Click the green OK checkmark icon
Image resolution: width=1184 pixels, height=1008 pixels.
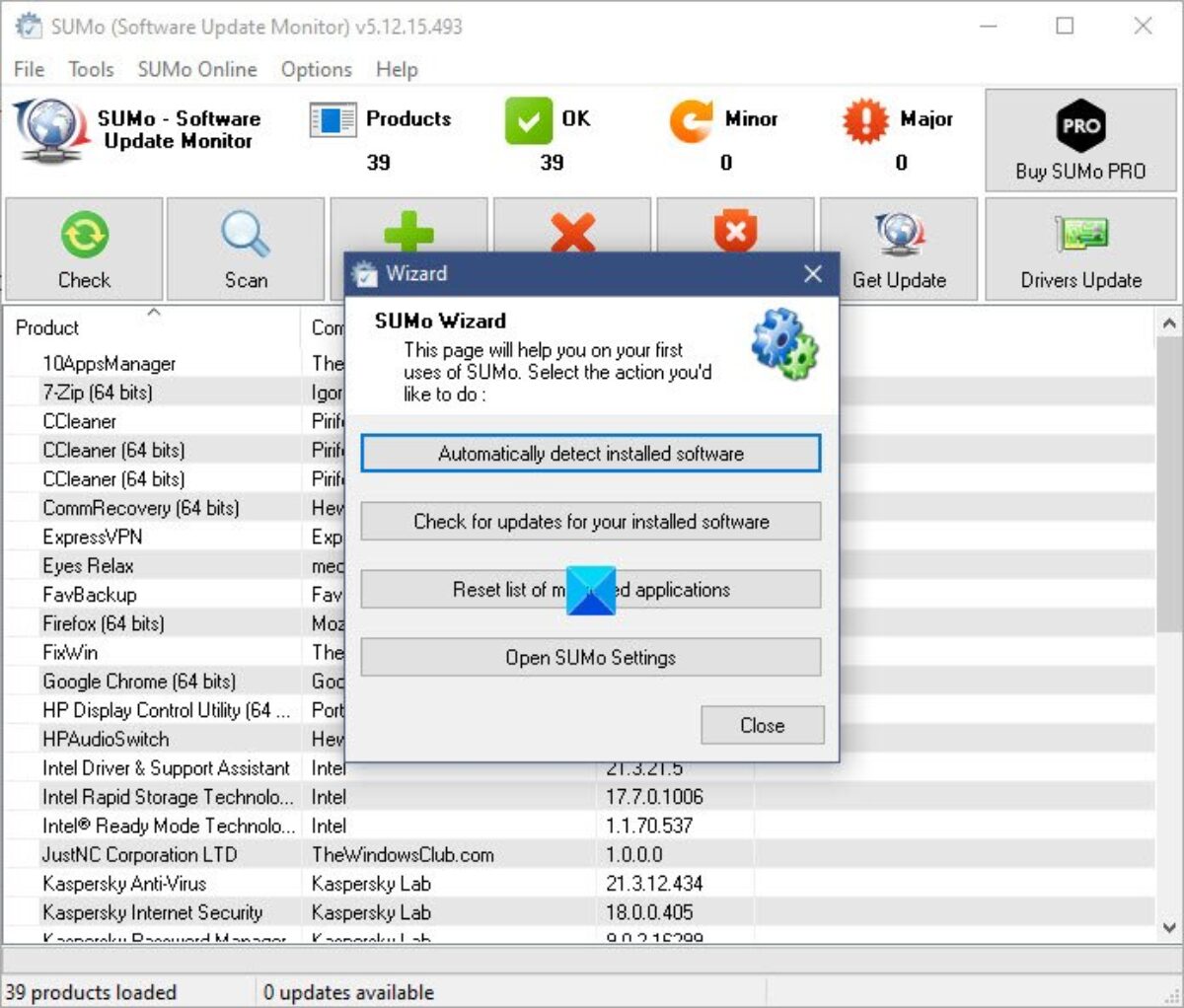point(529,121)
